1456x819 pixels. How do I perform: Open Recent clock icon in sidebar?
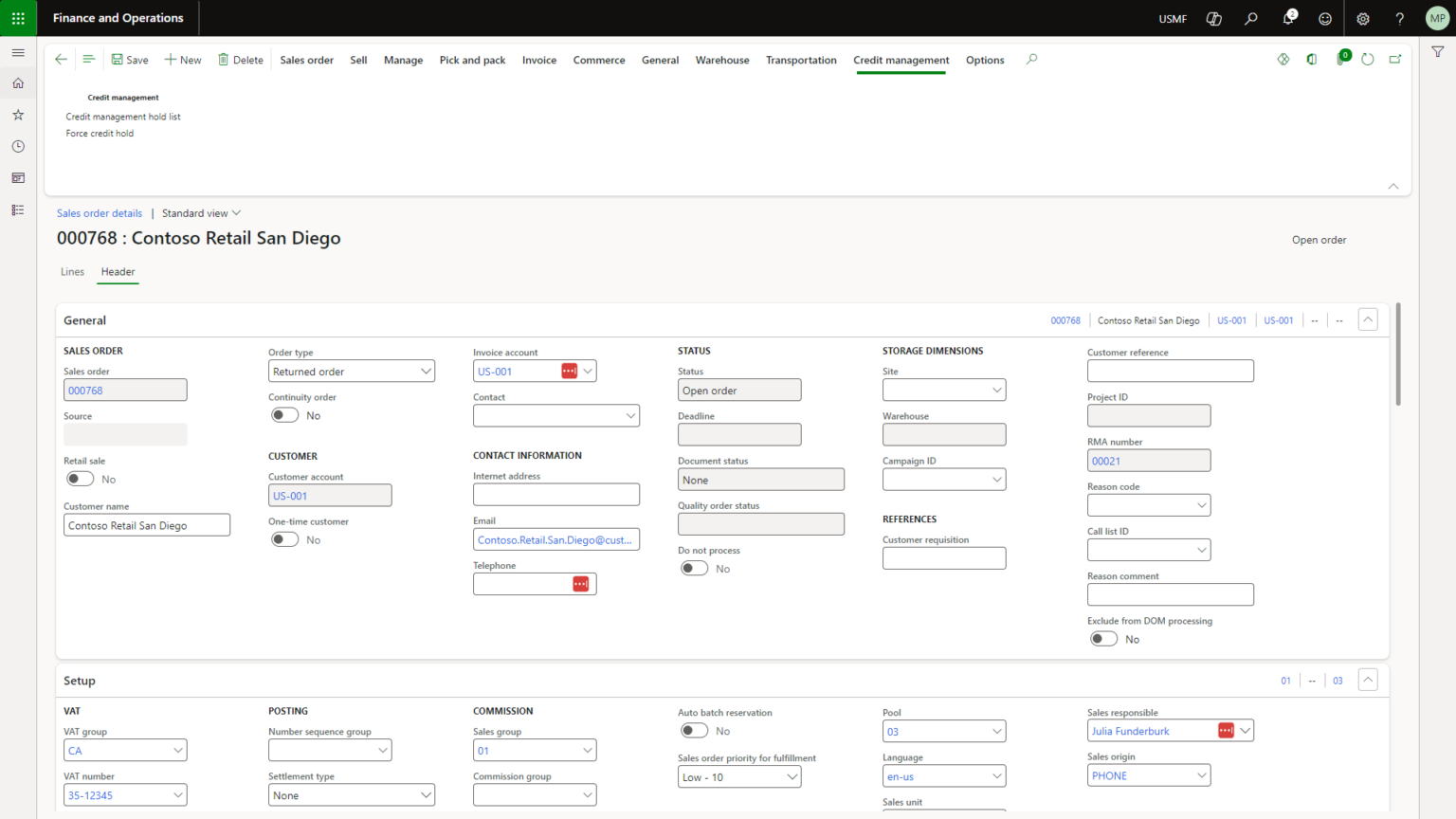pos(18,147)
